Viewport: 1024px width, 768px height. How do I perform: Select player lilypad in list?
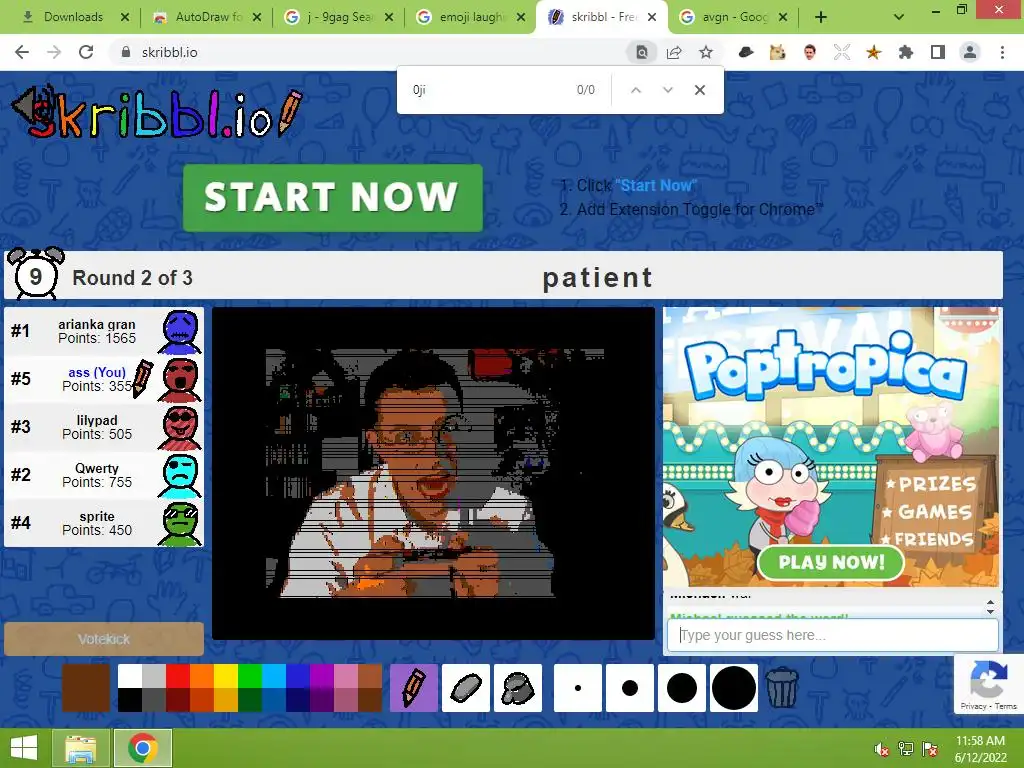click(x=104, y=427)
